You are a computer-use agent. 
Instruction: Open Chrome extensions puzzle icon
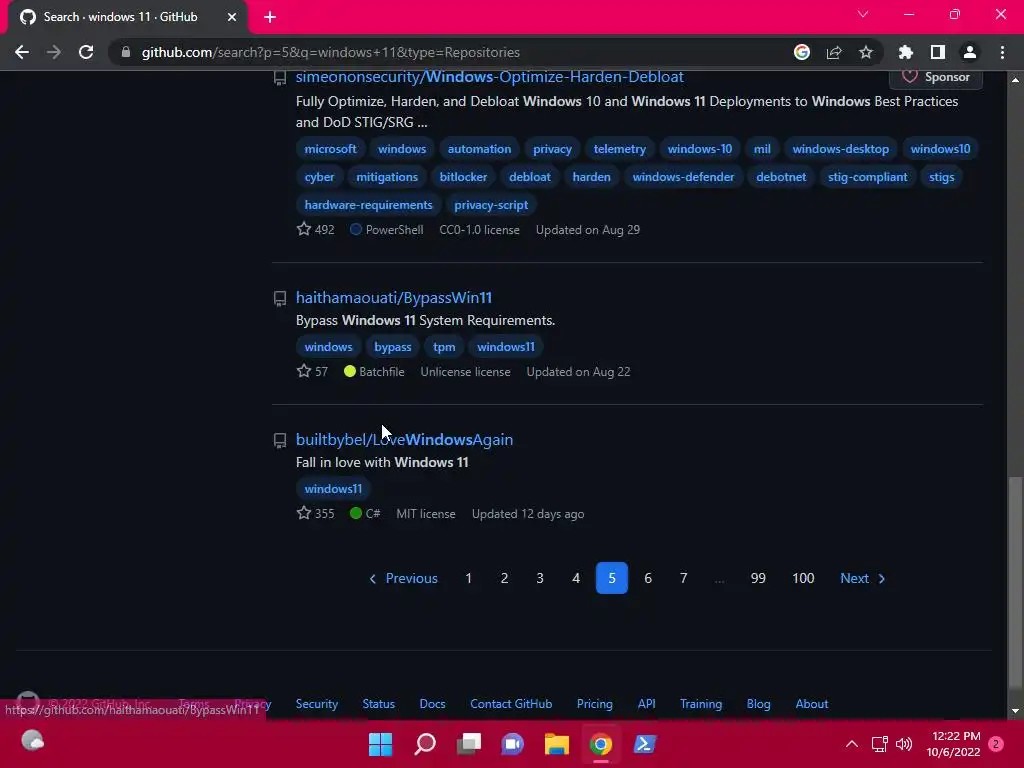[x=906, y=52]
